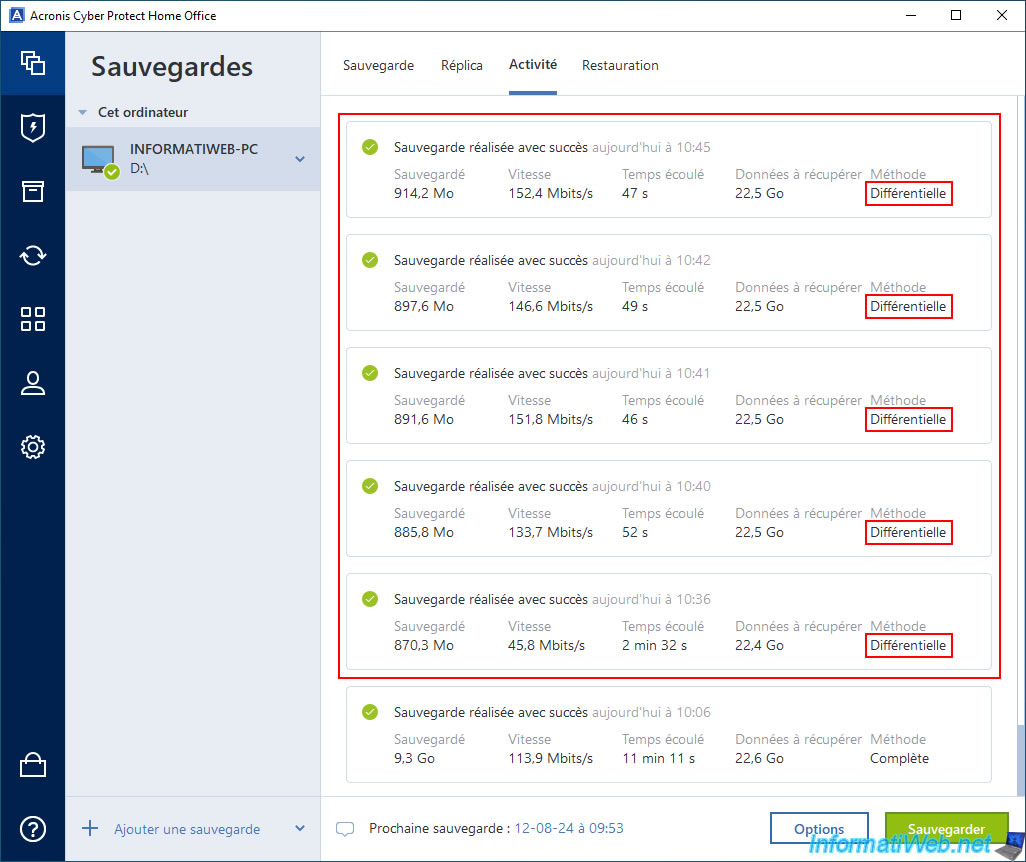Screen dimensions: 1026x862
Task: Click the 914,2 Mo saved value
Action: tap(423, 194)
